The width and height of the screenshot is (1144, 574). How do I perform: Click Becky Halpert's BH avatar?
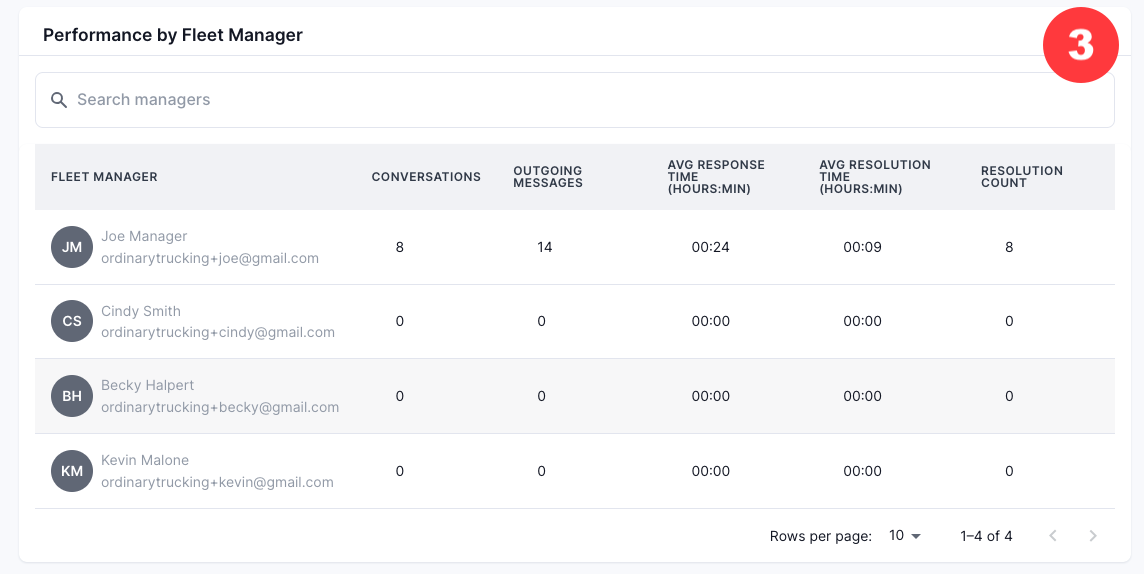click(x=72, y=396)
